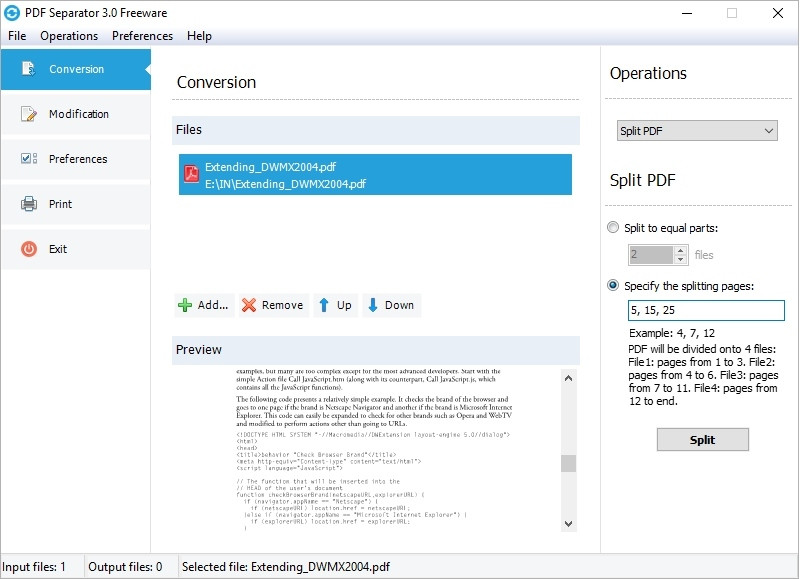The image size is (800, 579).
Task: Click the green plus Add icon
Action: click(x=185, y=305)
